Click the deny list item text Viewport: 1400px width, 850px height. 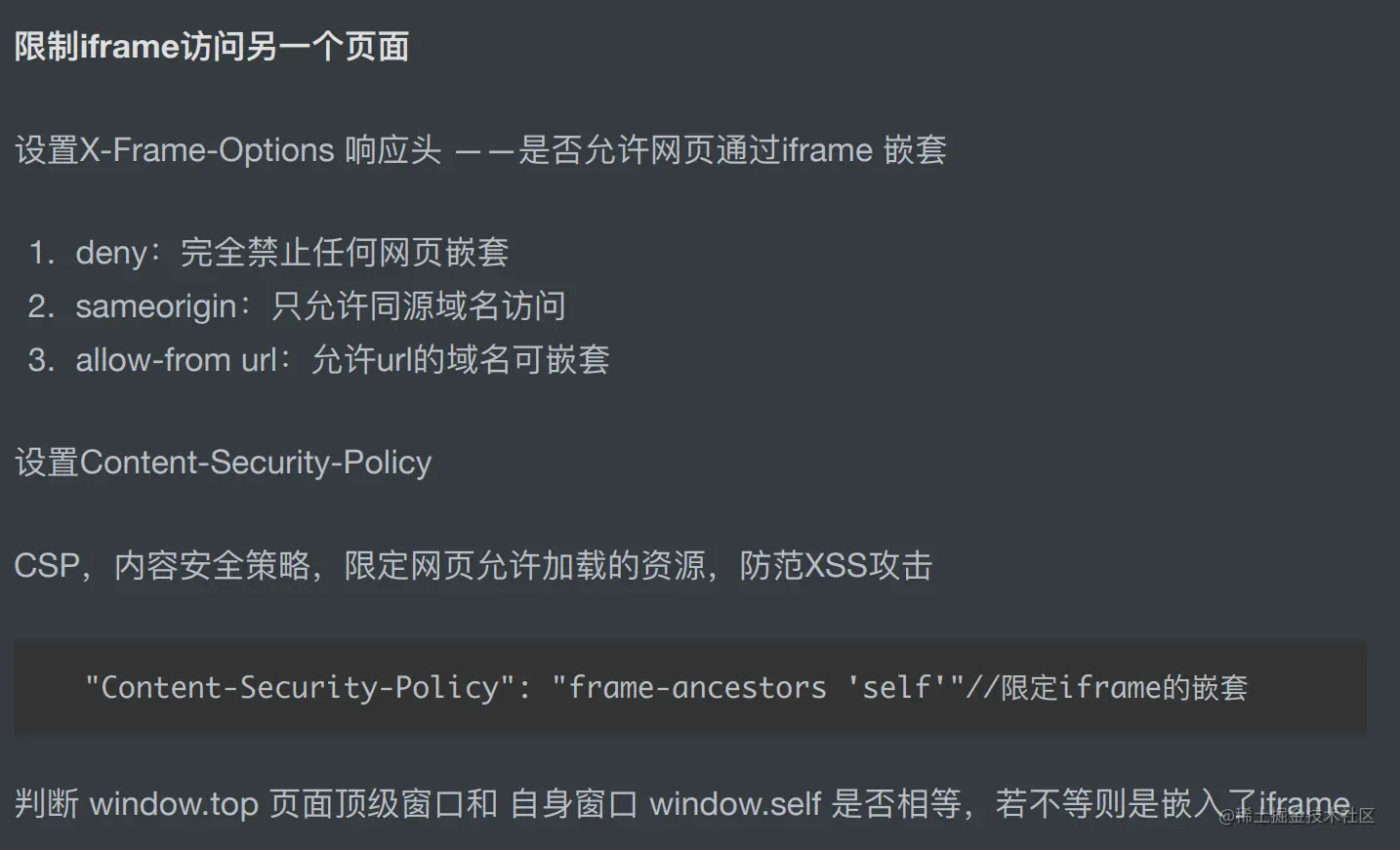pyautogui.click(x=293, y=253)
